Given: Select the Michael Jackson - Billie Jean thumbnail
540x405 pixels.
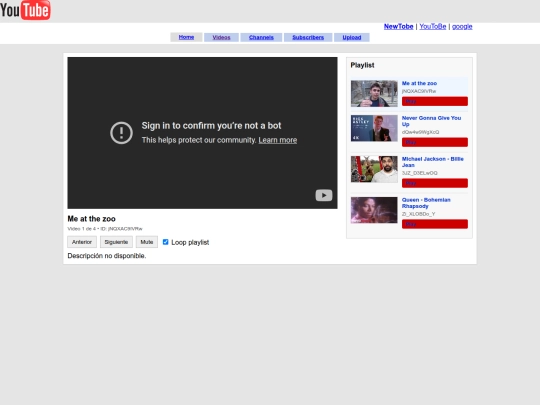Looking at the screenshot, I should (x=374, y=169).
